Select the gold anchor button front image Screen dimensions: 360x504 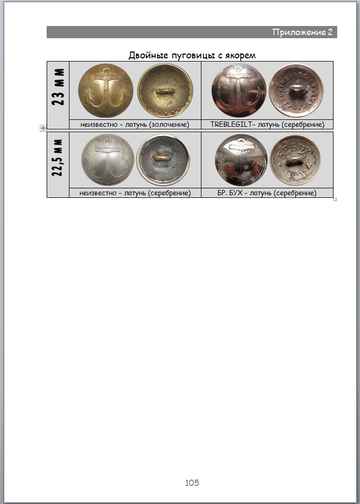pos(106,91)
